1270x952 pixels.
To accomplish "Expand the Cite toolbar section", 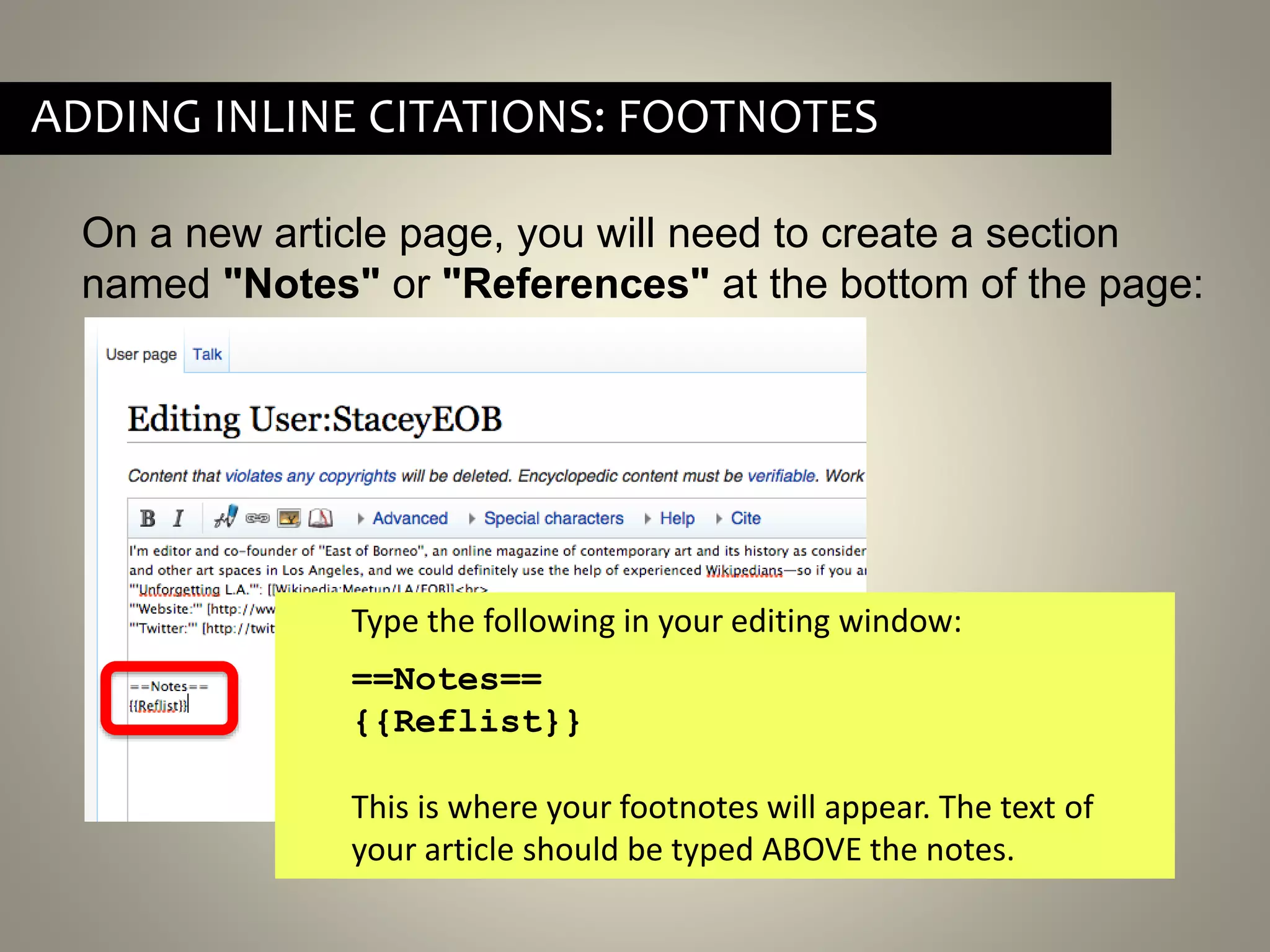I will click(x=739, y=518).
